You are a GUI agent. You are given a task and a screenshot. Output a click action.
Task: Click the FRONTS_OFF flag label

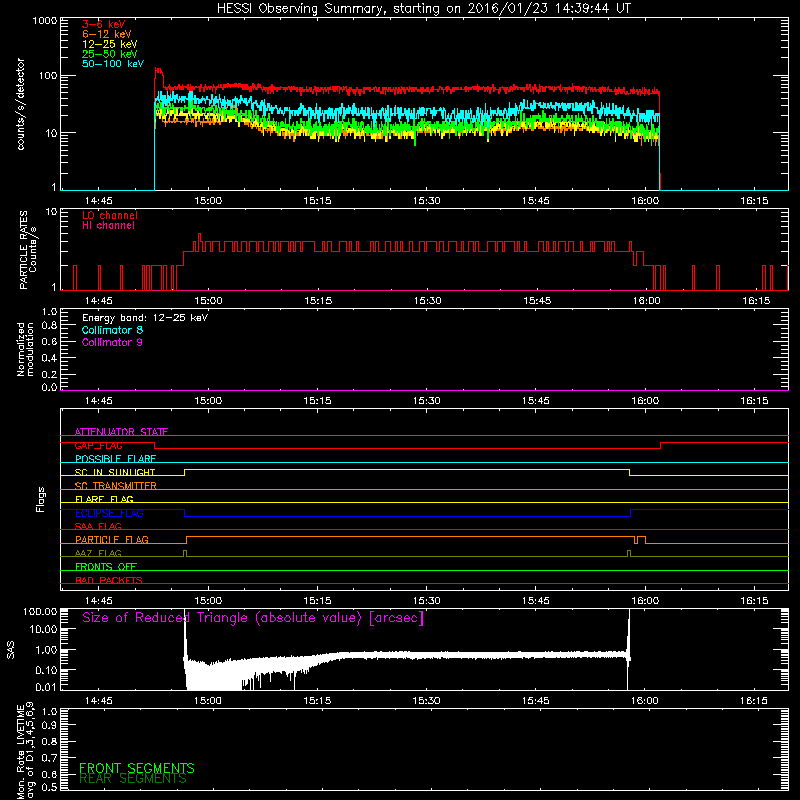click(106, 567)
